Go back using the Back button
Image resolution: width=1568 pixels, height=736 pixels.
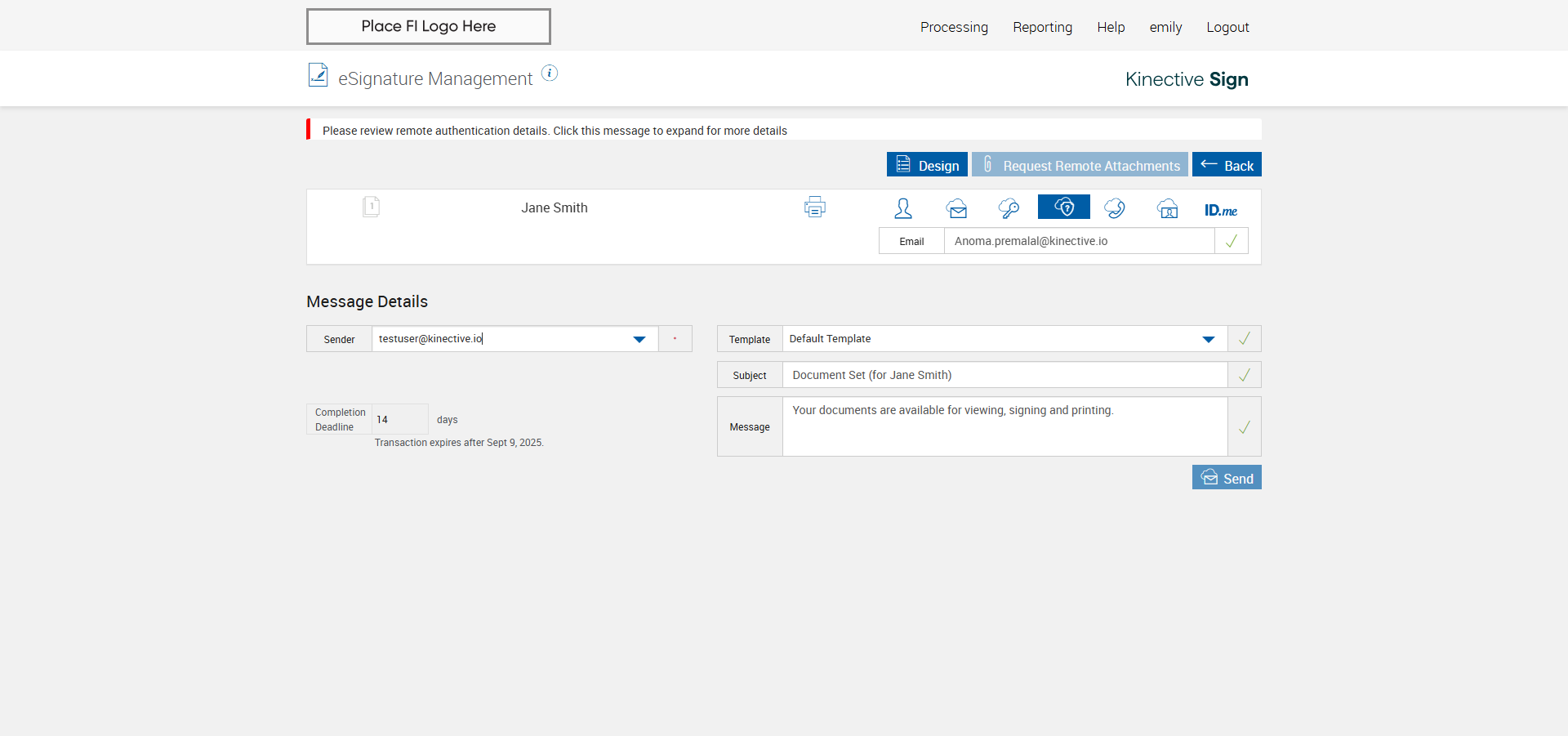pos(1227,165)
